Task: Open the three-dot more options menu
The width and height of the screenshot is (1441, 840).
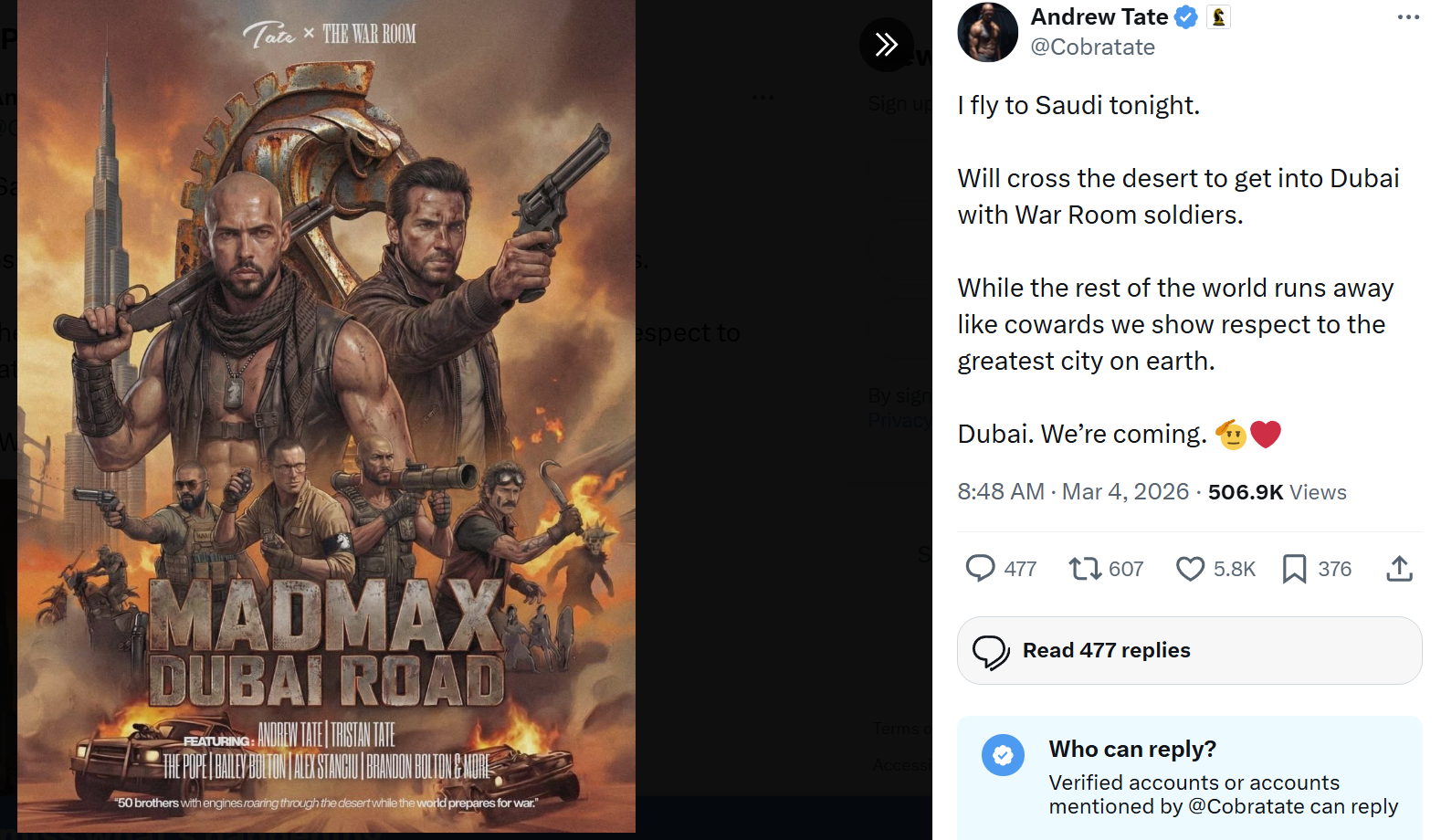Action: (1408, 17)
